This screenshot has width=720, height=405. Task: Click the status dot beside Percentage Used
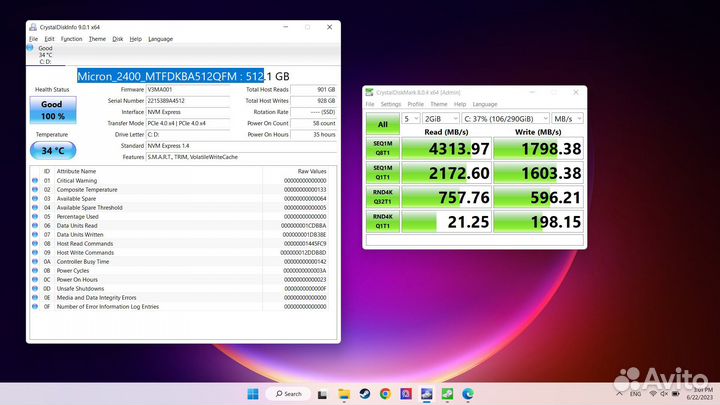click(x=35, y=216)
